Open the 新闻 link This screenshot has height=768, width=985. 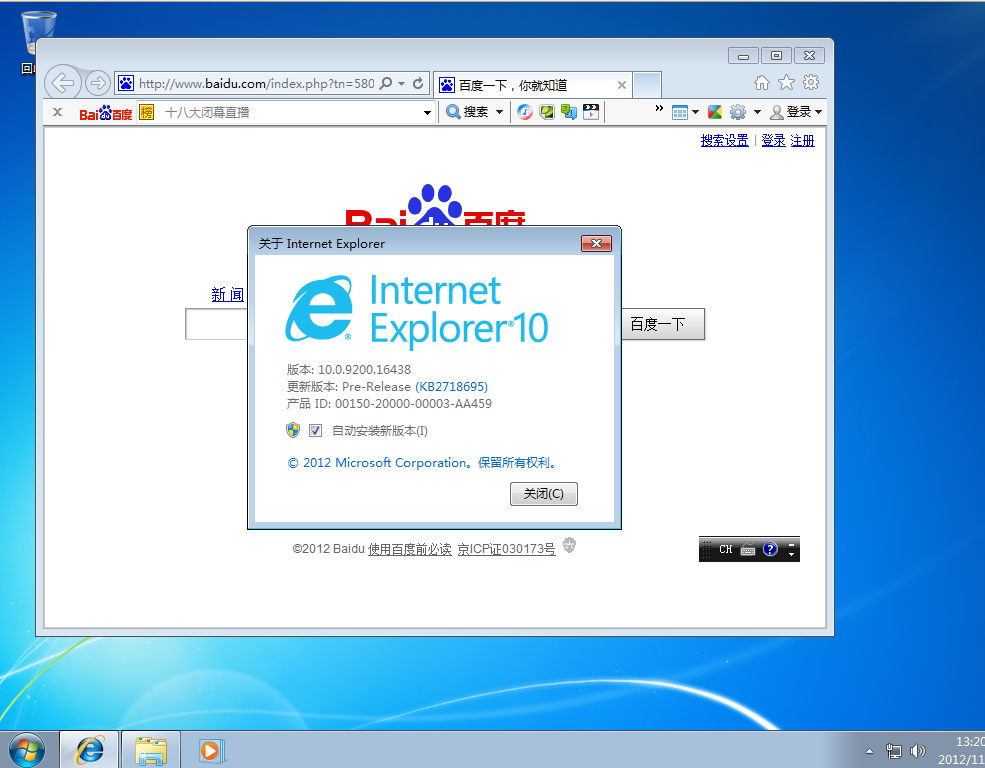coord(227,294)
